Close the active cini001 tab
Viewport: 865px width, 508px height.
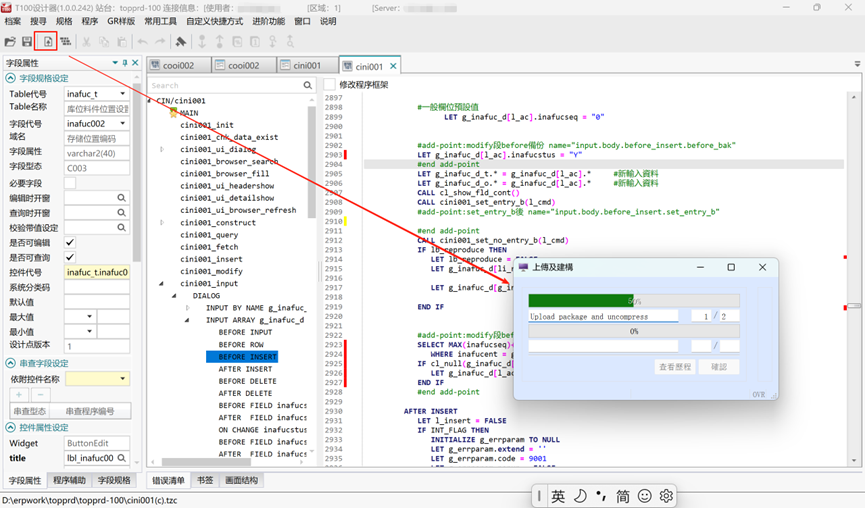(393, 66)
